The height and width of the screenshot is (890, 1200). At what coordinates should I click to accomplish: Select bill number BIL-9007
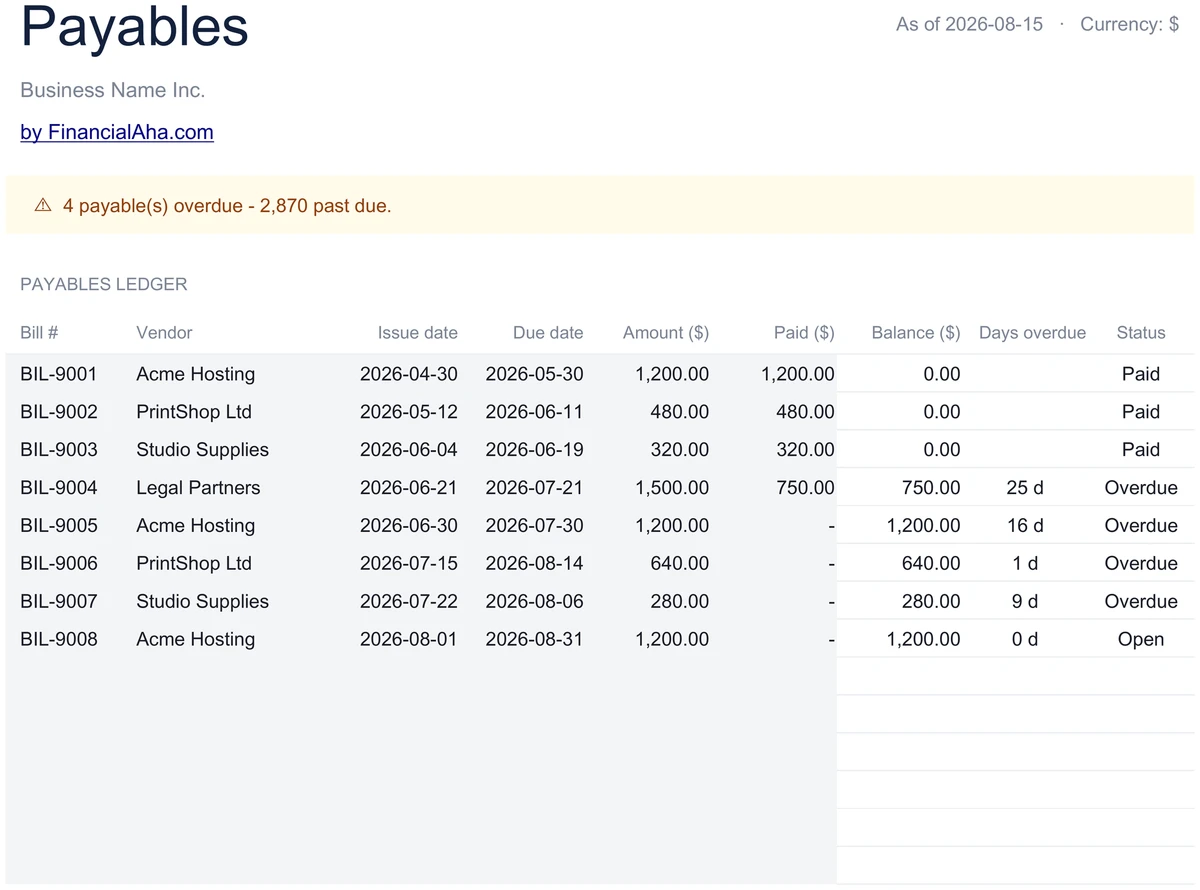(x=59, y=602)
